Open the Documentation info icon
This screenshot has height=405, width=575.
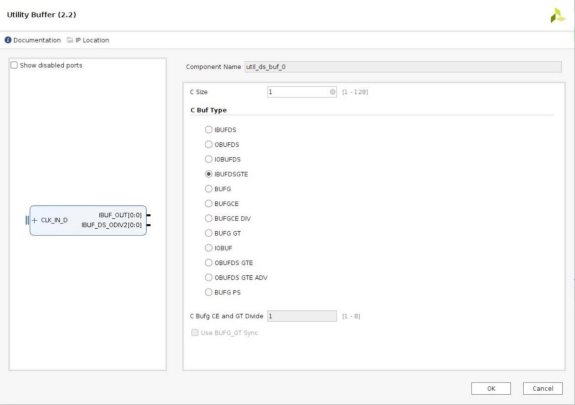pyautogui.click(x=8, y=40)
